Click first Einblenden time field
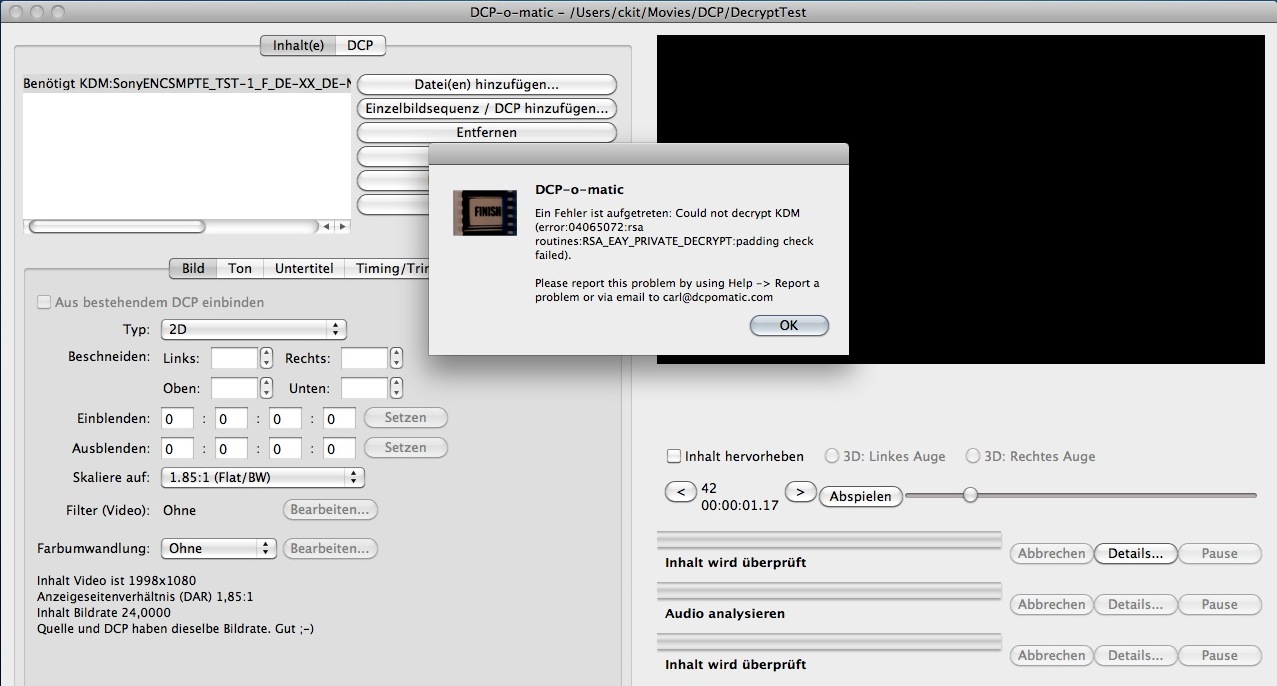 tap(178, 419)
